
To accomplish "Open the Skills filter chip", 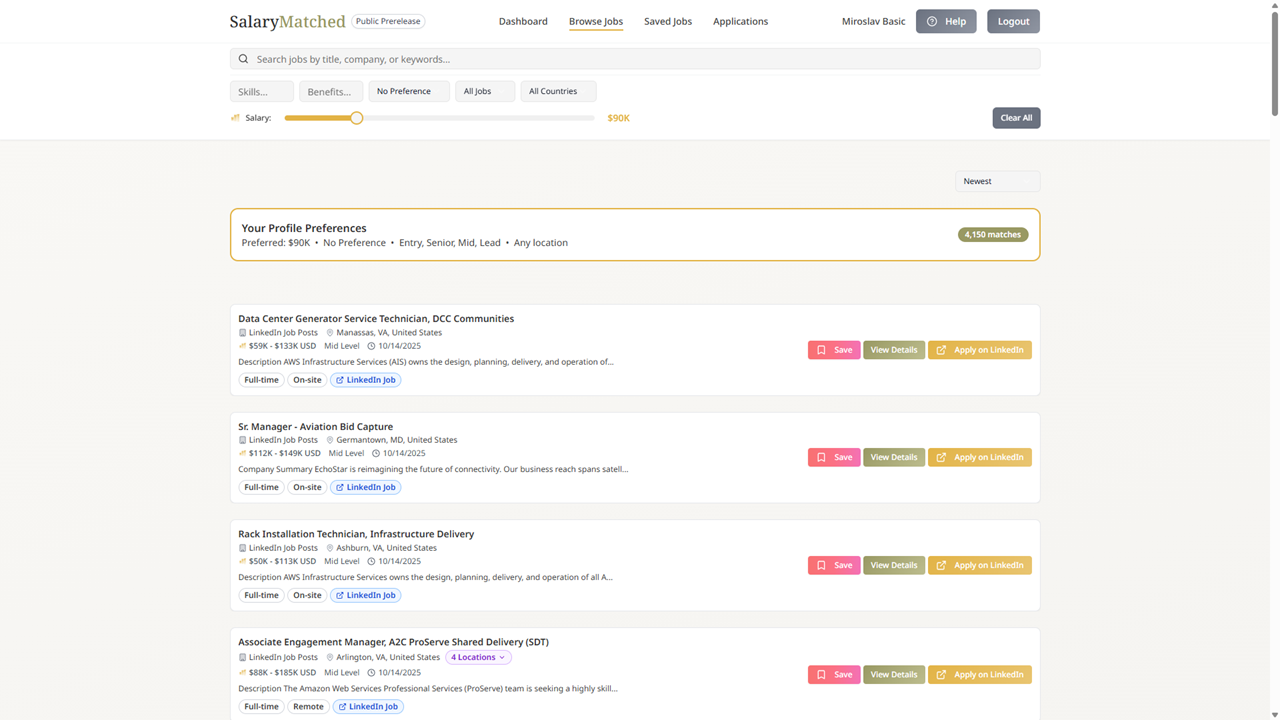I will [261, 91].
